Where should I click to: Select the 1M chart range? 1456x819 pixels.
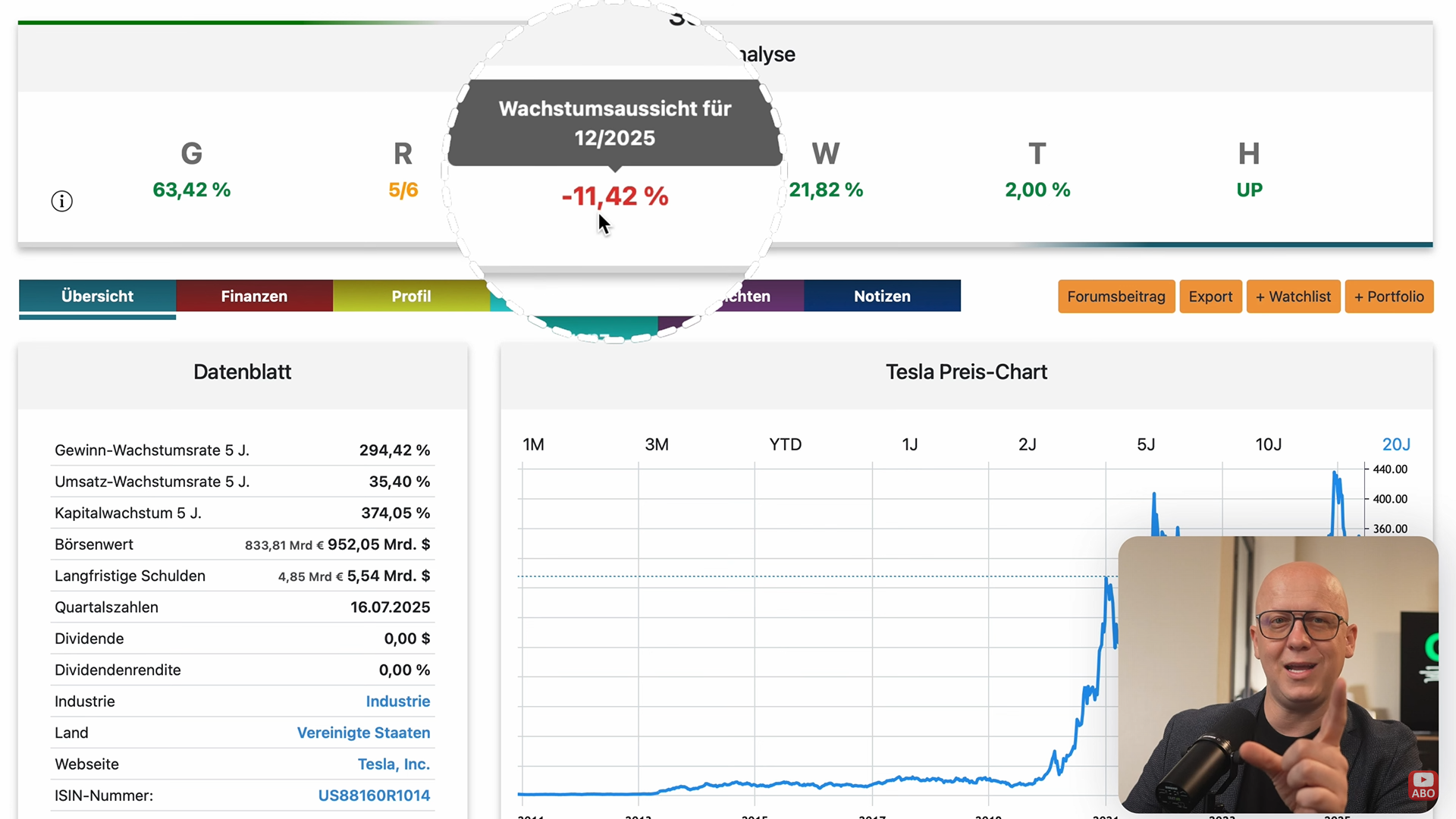coord(533,444)
